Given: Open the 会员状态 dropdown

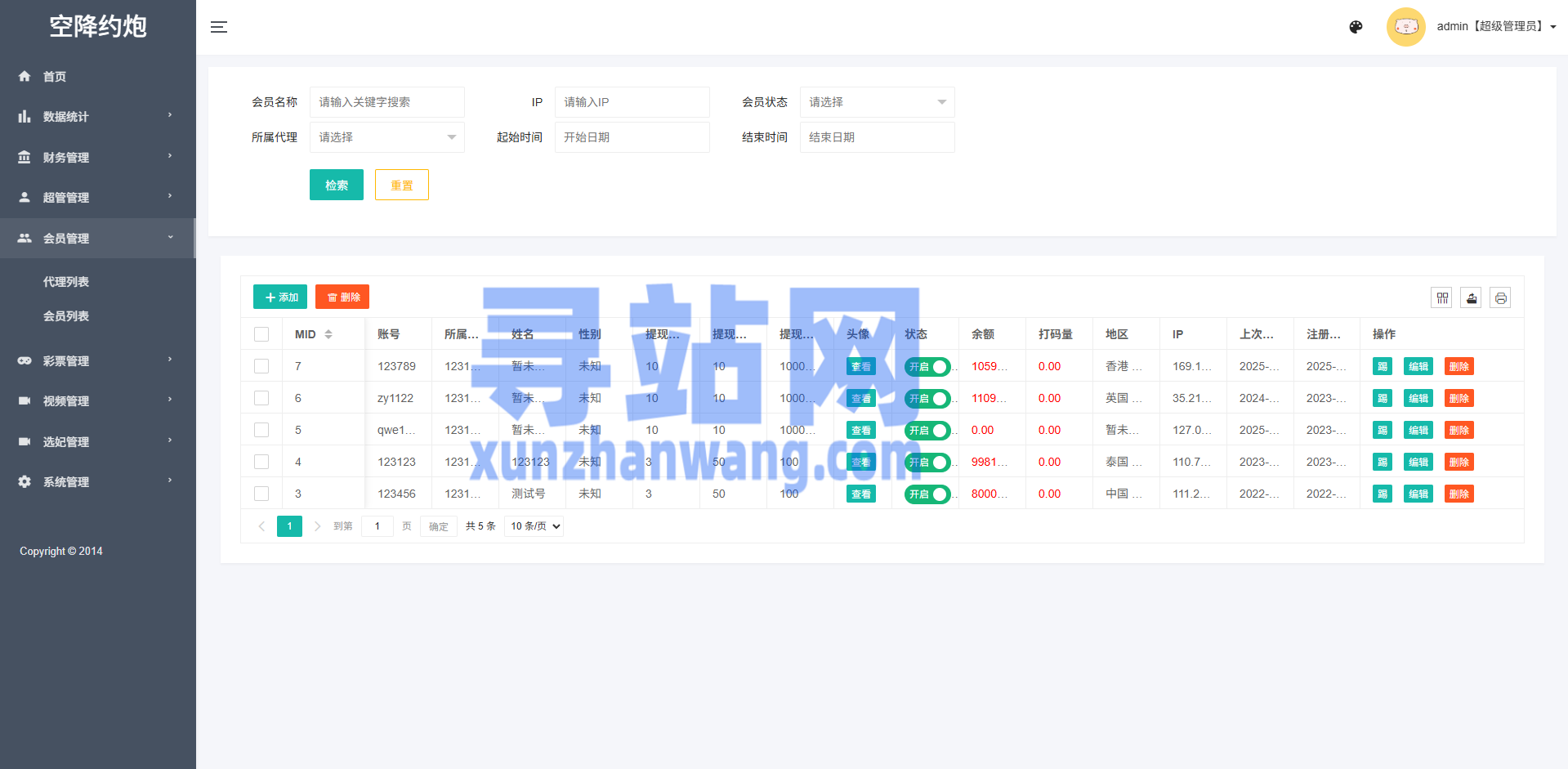Looking at the screenshot, I should coord(877,102).
